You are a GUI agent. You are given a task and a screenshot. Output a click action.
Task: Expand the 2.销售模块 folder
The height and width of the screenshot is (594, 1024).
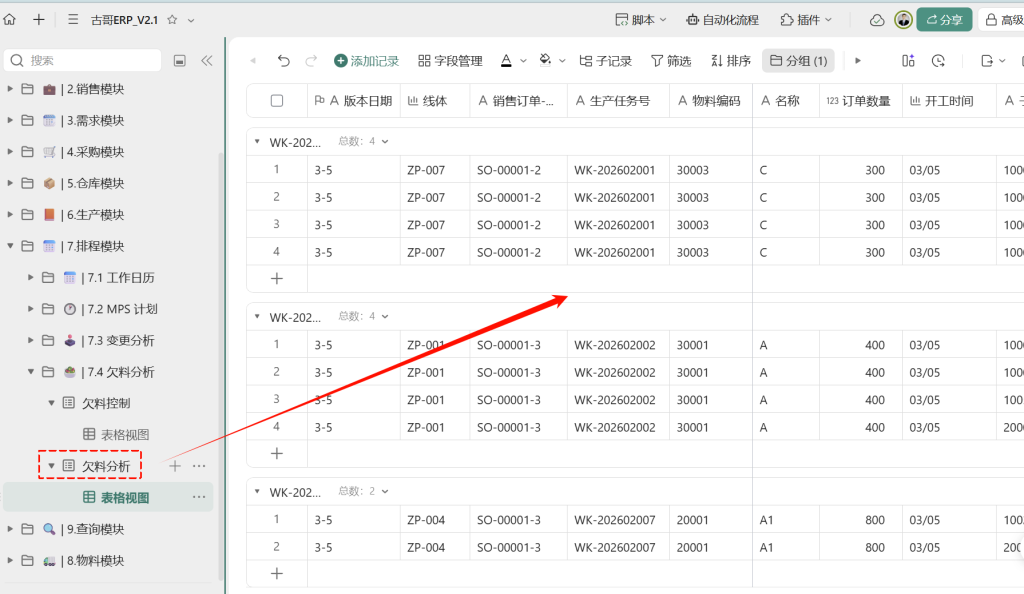pyautogui.click(x=10, y=89)
